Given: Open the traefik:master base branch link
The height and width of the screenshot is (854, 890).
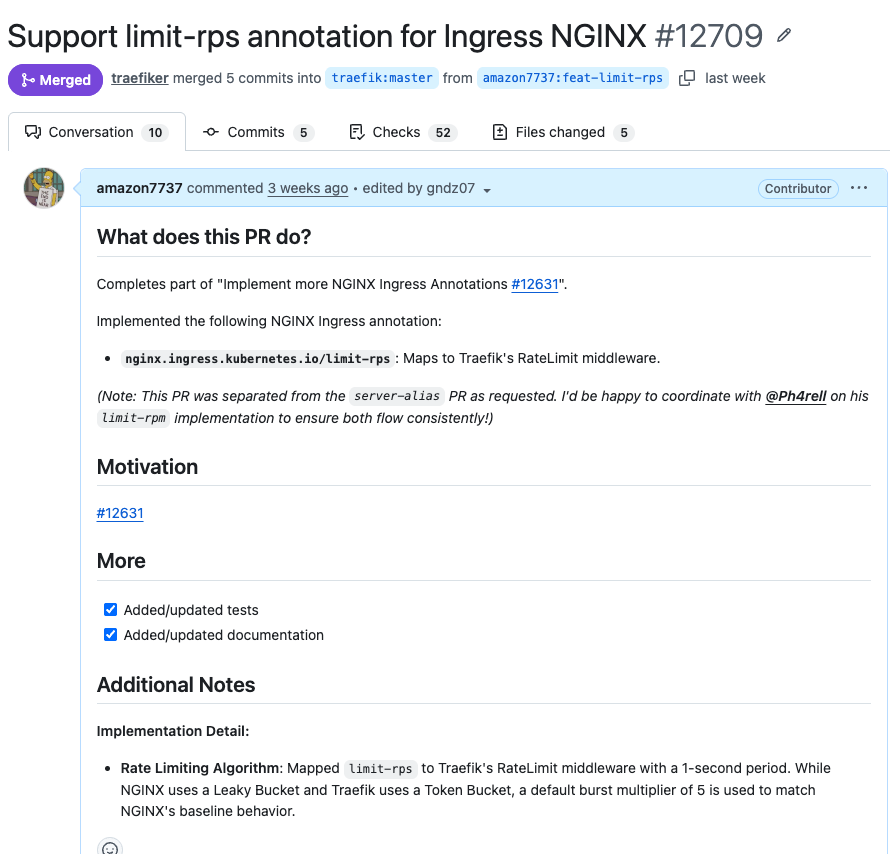Looking at the screenshot, I should click(x=382, y=78).
